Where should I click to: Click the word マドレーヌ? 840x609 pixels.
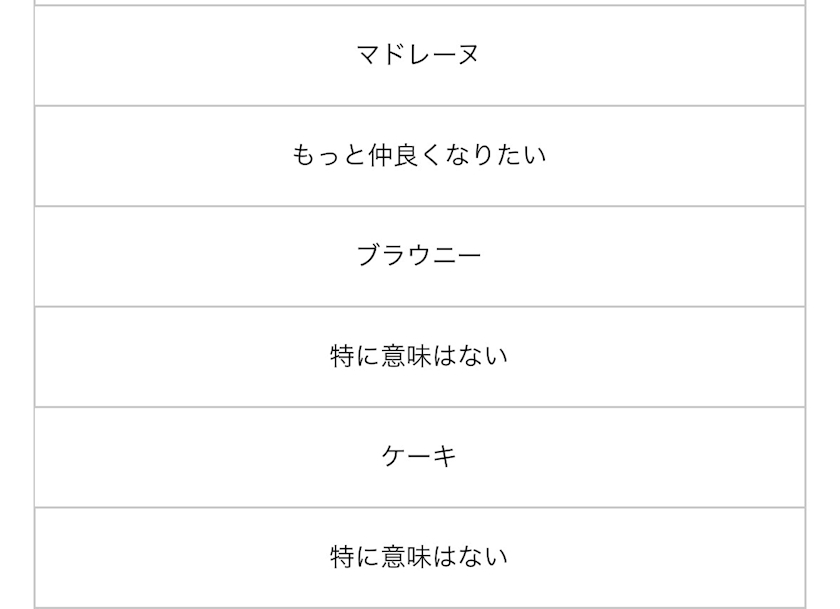419,55
